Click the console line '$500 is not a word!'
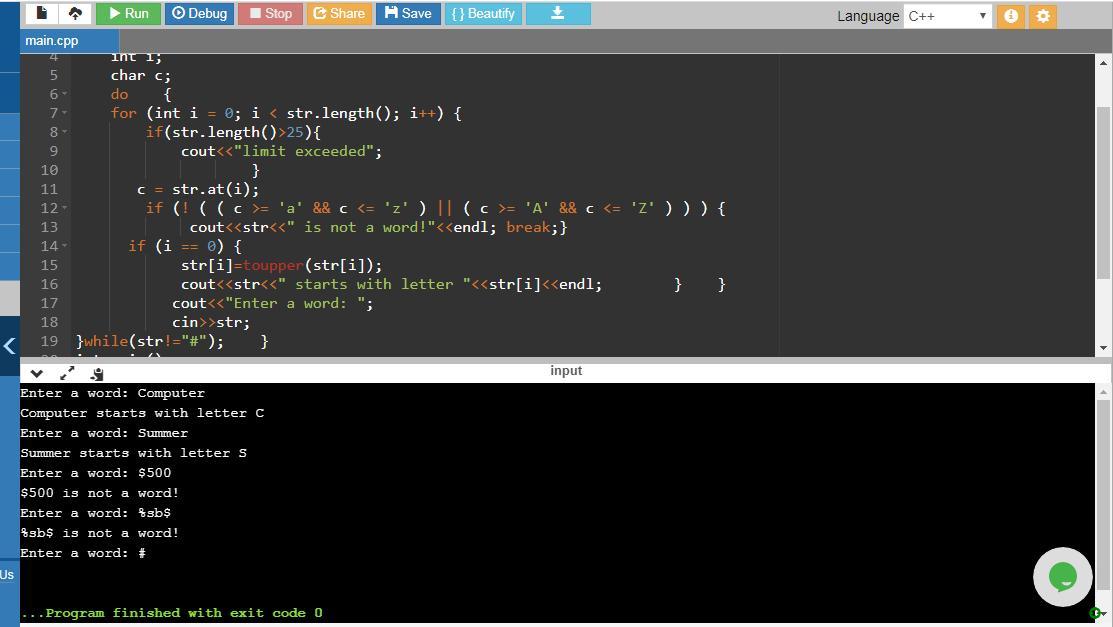1113x627 pixels. click(99, 493)
